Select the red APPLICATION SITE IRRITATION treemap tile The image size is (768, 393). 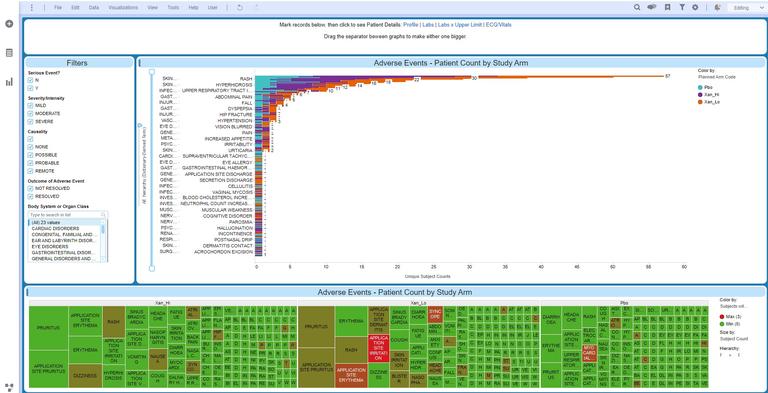point(378,349)
